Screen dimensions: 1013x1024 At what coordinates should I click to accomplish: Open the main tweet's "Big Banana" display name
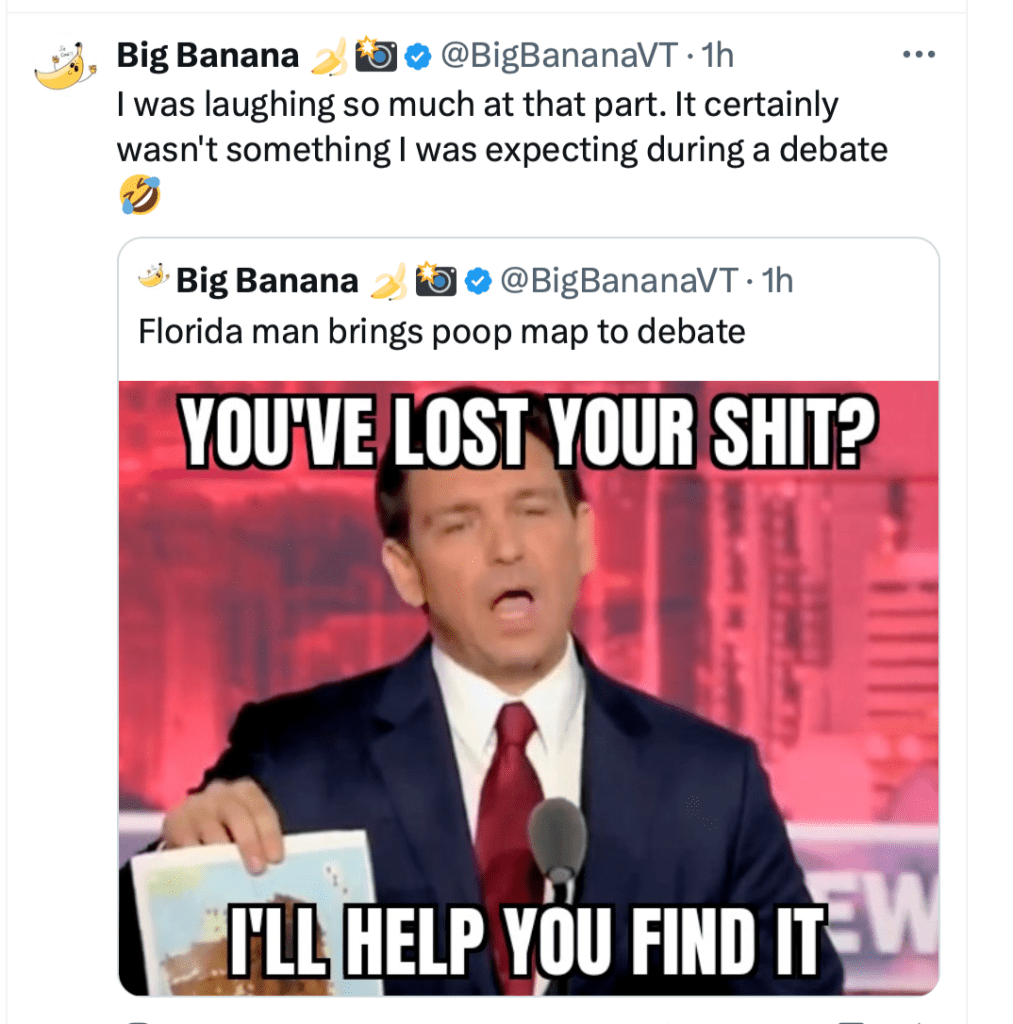click(208, 56)
